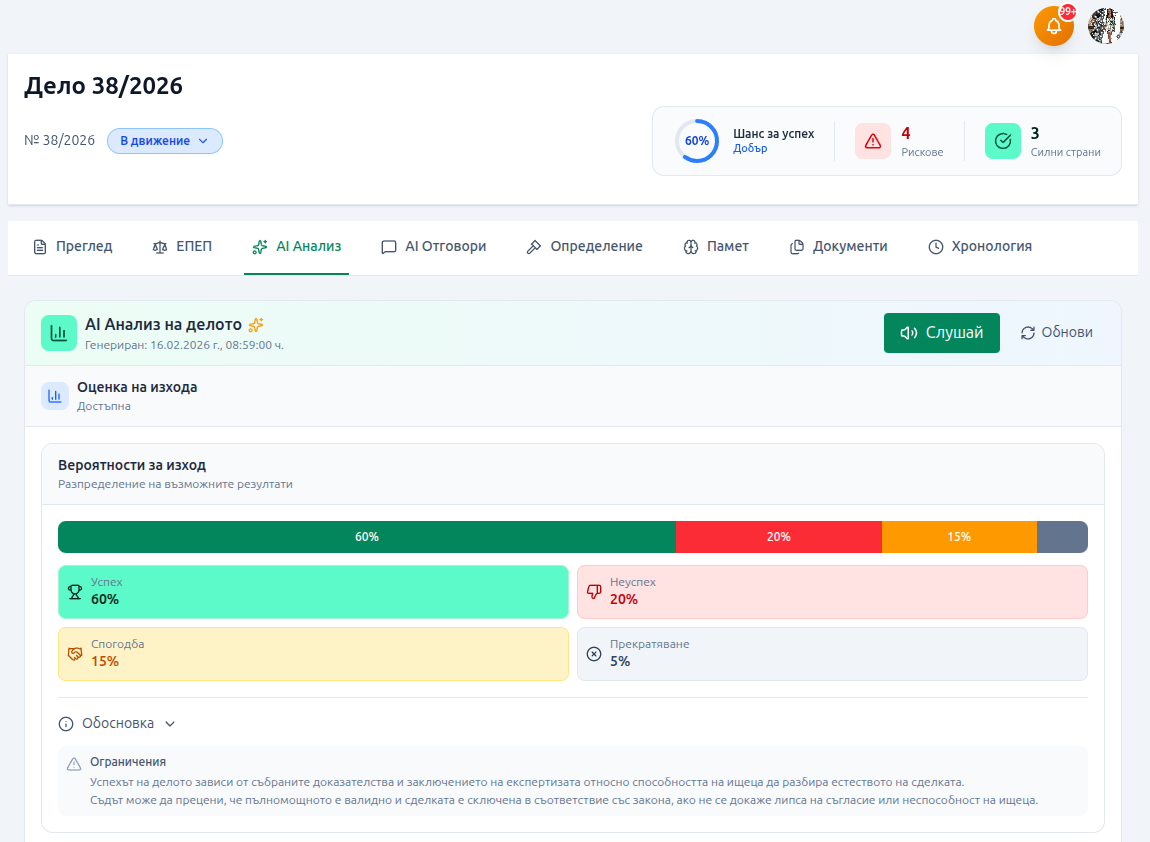Image resolution: width=1150 pixels, height=842 pixels.
Task: Click the Преглед tab document icon
Action: 40,247
